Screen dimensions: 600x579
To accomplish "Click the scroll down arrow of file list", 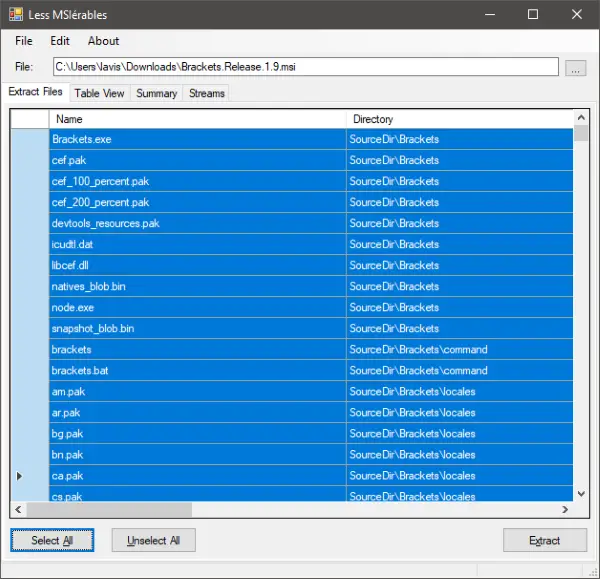I will (581, 493).
